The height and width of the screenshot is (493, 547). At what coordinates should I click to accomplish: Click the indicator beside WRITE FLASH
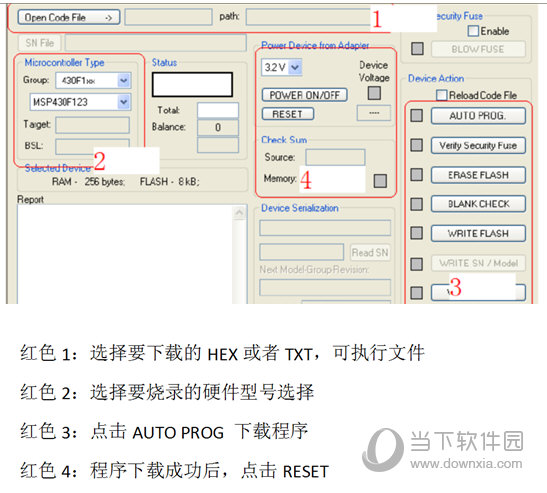click(417, 233)
